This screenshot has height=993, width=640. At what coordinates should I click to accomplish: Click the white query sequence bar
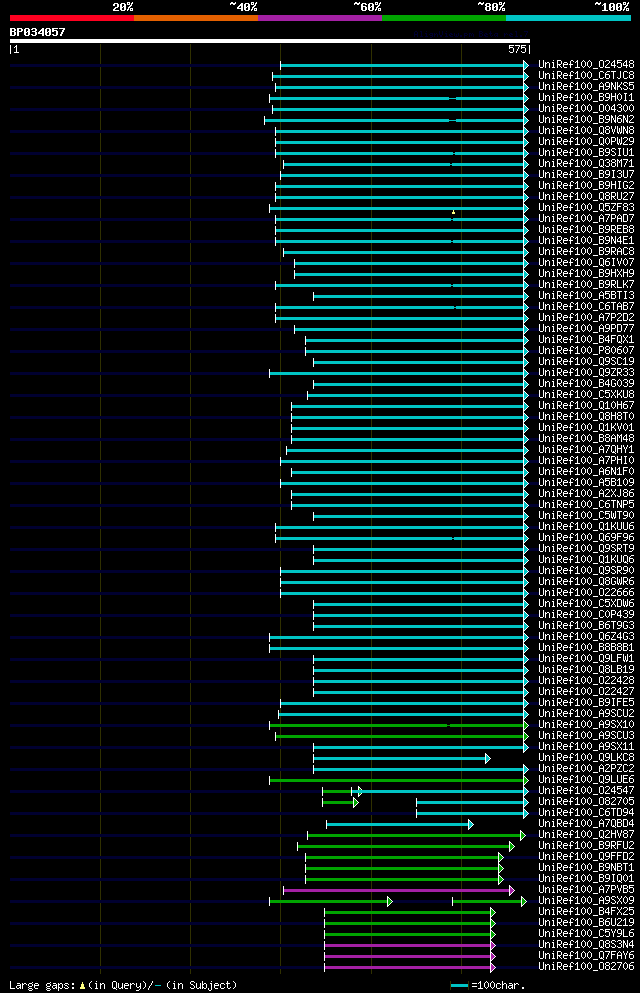(x=270, y=41)
